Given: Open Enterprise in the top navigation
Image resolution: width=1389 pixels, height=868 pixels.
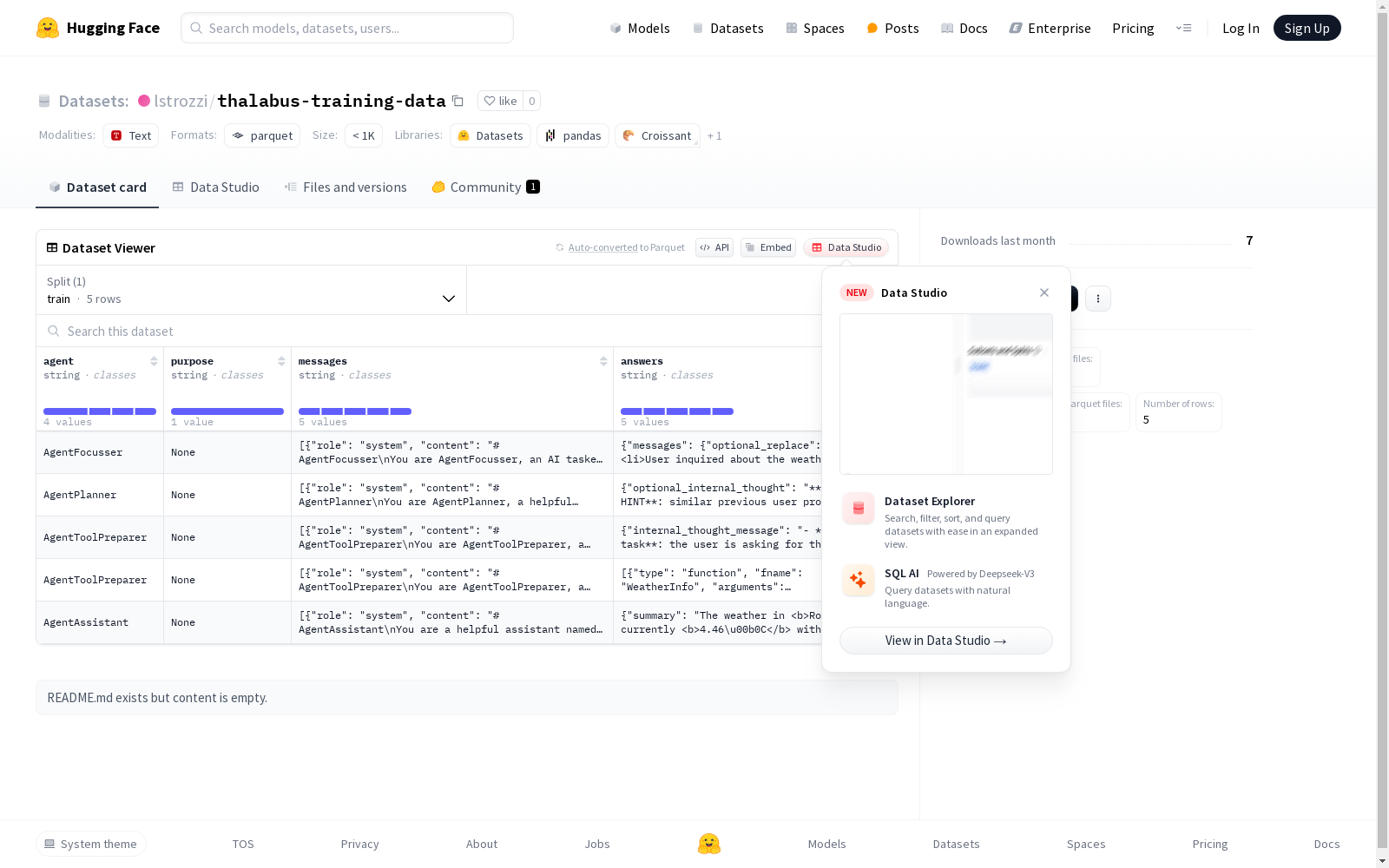Looking at the screenshot, I should [x=1050, y=28].
